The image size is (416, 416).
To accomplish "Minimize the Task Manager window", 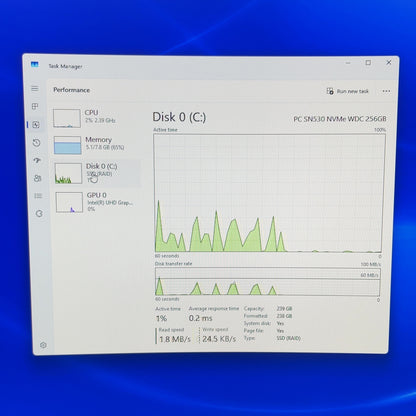I will tap(348, 63).
